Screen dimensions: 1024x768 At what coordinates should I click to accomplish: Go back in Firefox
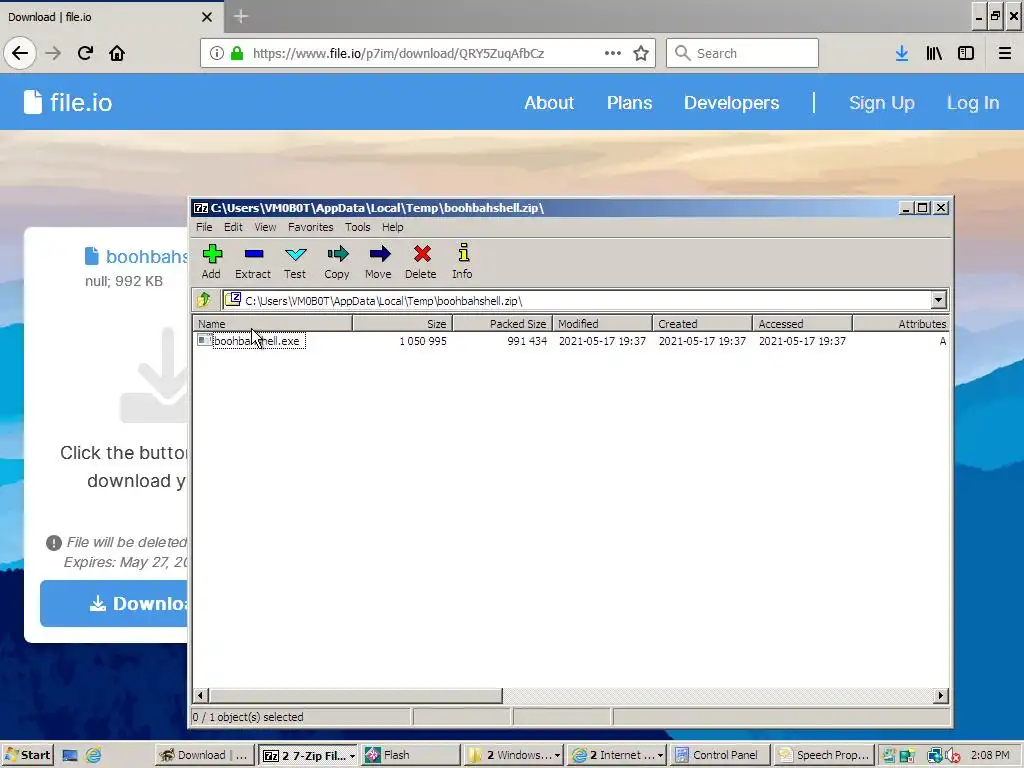point(20,53)
